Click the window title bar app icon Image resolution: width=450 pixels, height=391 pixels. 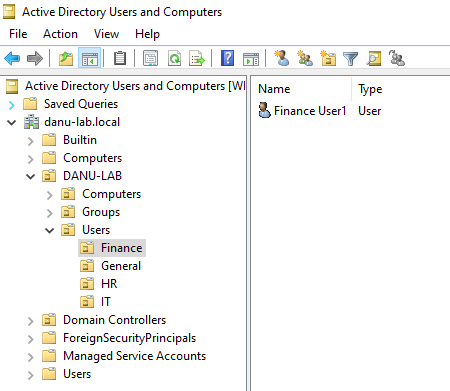[x=9, y=12]
